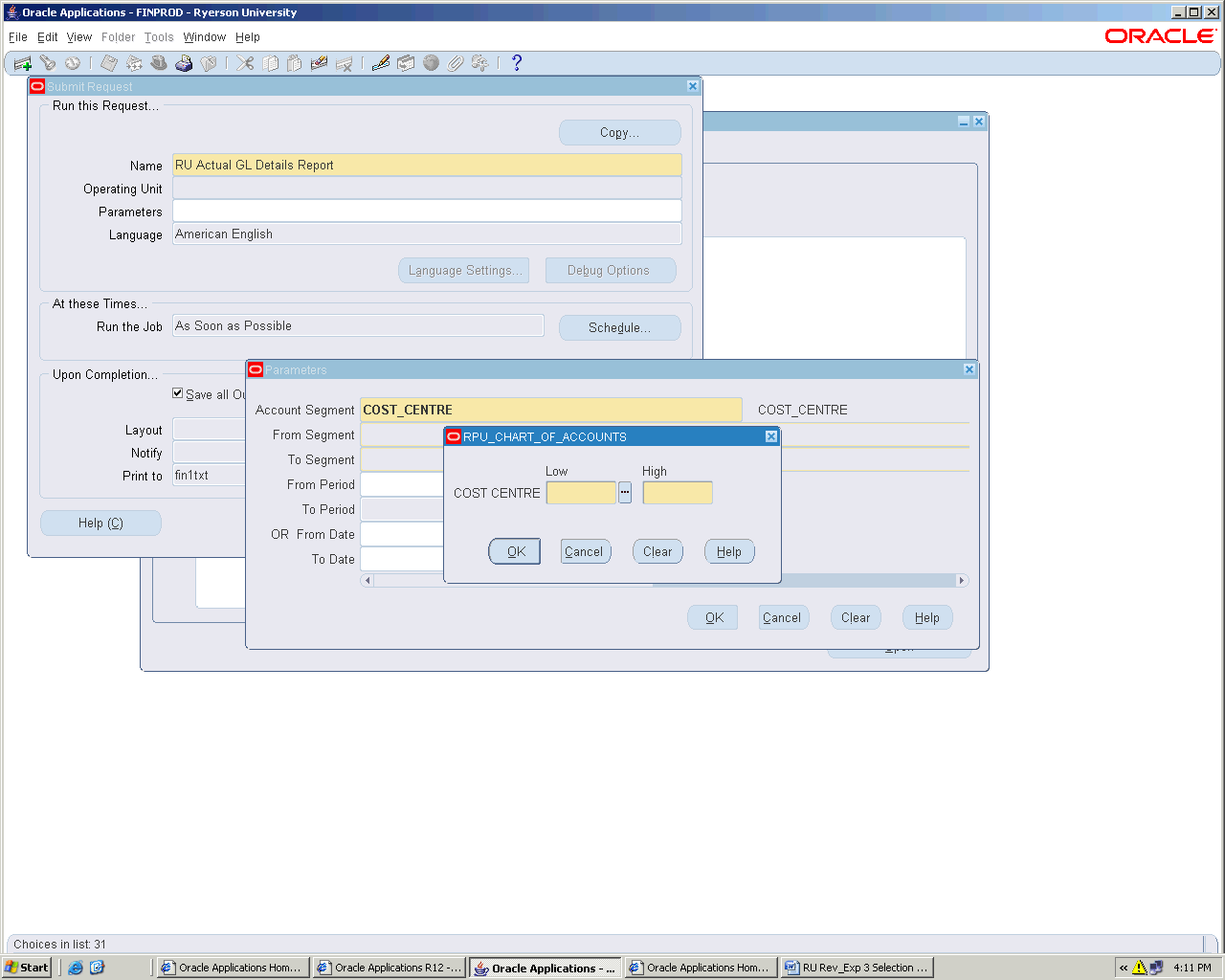Image resolution: width=1225 pixels, height=980 pixels.
Task: Click the New record toolbar icon
Action: click(x=23, y=63)
